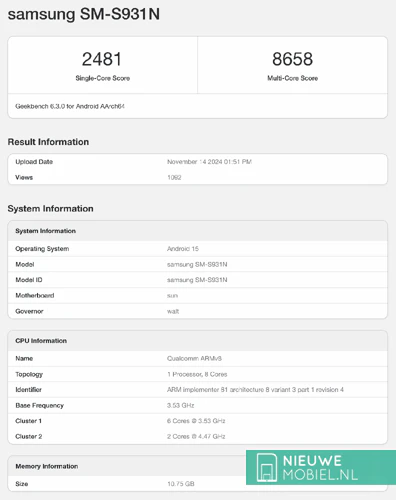396x500 pixels.
Task: Click the 'Multi-Core Score' label
Action: (x=292, y=78)
